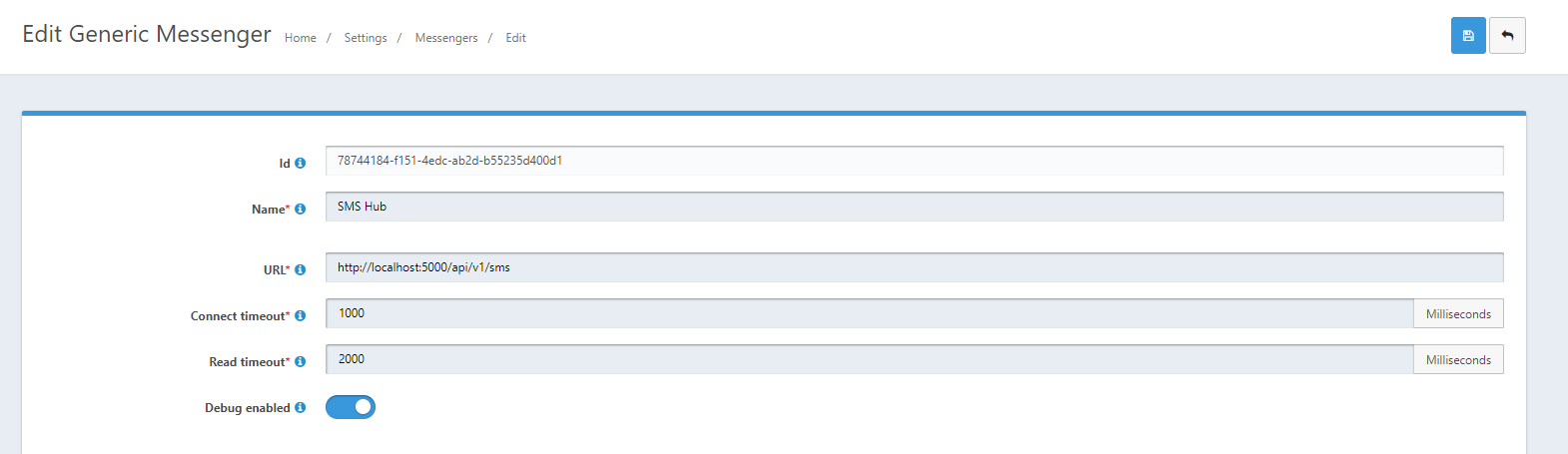The width and height of the screenshot is (1568, 454).
Task: Open Settings from the breadcrumb
Action: [x=366, y=38]
